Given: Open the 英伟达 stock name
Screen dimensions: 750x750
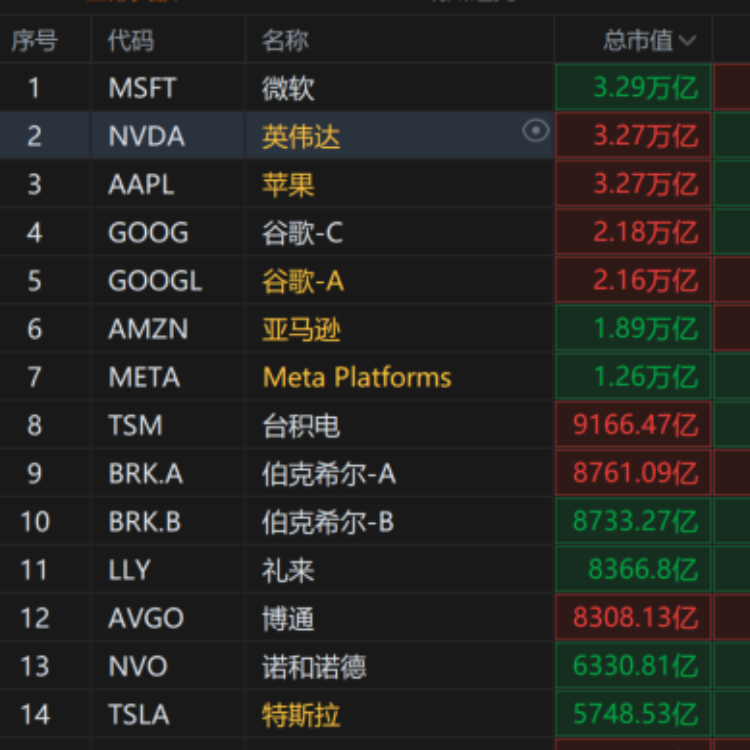Looking at the screenshot, I should tap(301, 136).
